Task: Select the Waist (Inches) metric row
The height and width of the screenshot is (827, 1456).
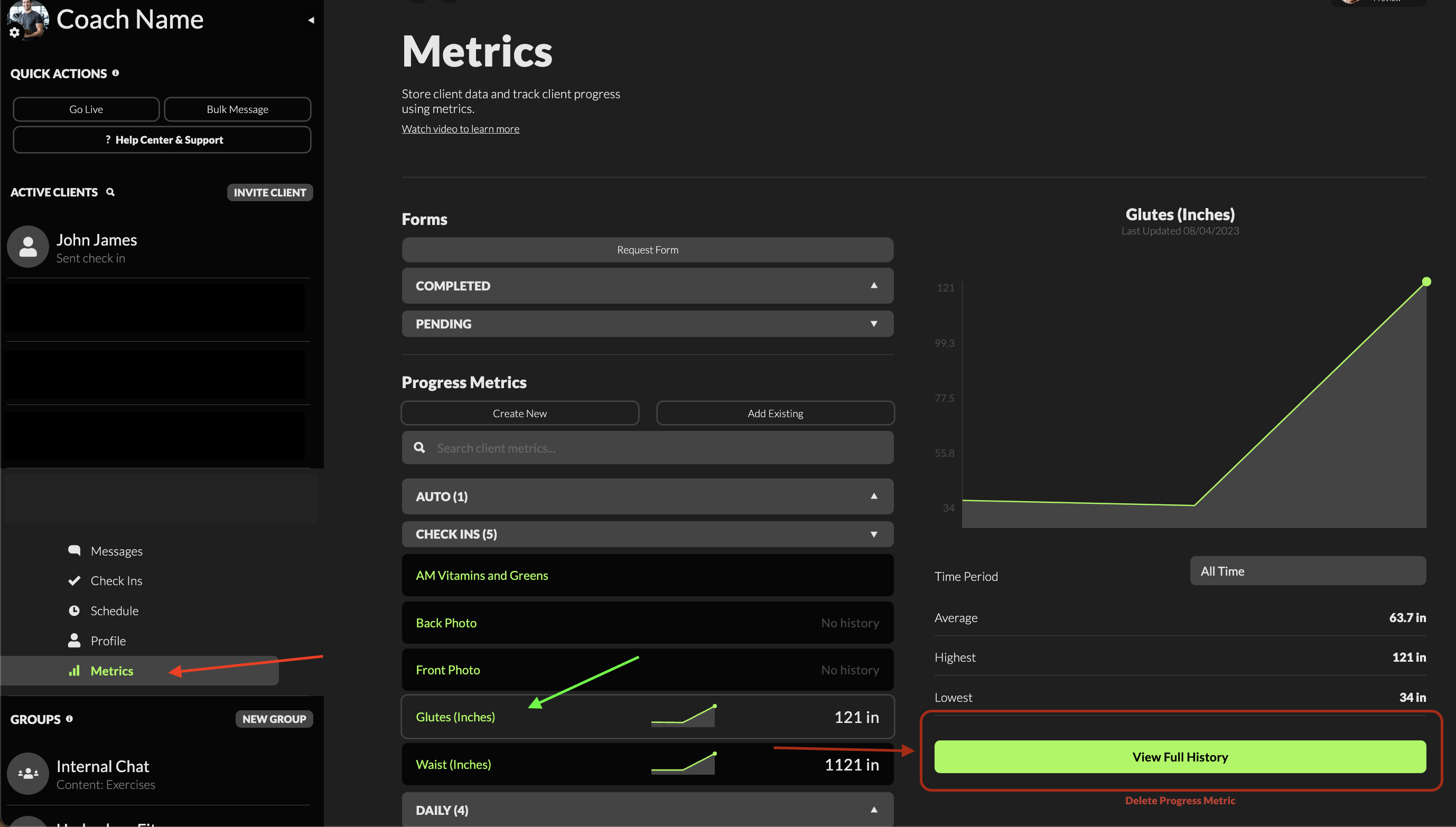Action: (x=648, y=765)
